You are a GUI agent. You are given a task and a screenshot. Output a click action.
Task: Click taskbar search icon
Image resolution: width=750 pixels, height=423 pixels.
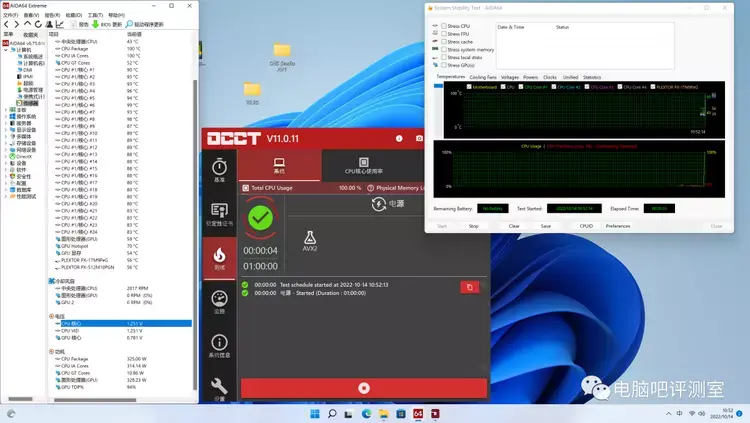click(332, 414)
